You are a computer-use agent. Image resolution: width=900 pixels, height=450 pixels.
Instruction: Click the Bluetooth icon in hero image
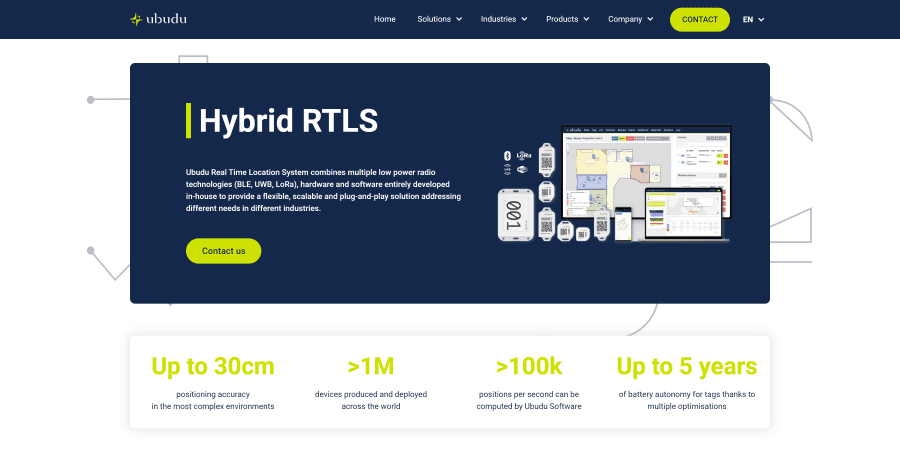point(507,156)
